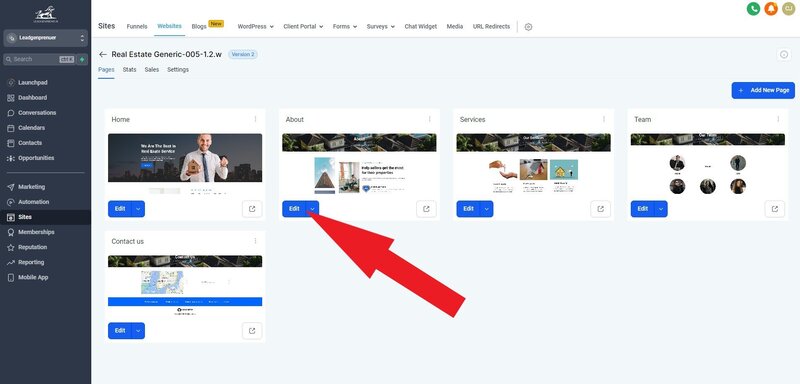Screen dimensions: 800x384
Task: Click the back arrow beside Real Estate Generic
Action: (103, 54)
